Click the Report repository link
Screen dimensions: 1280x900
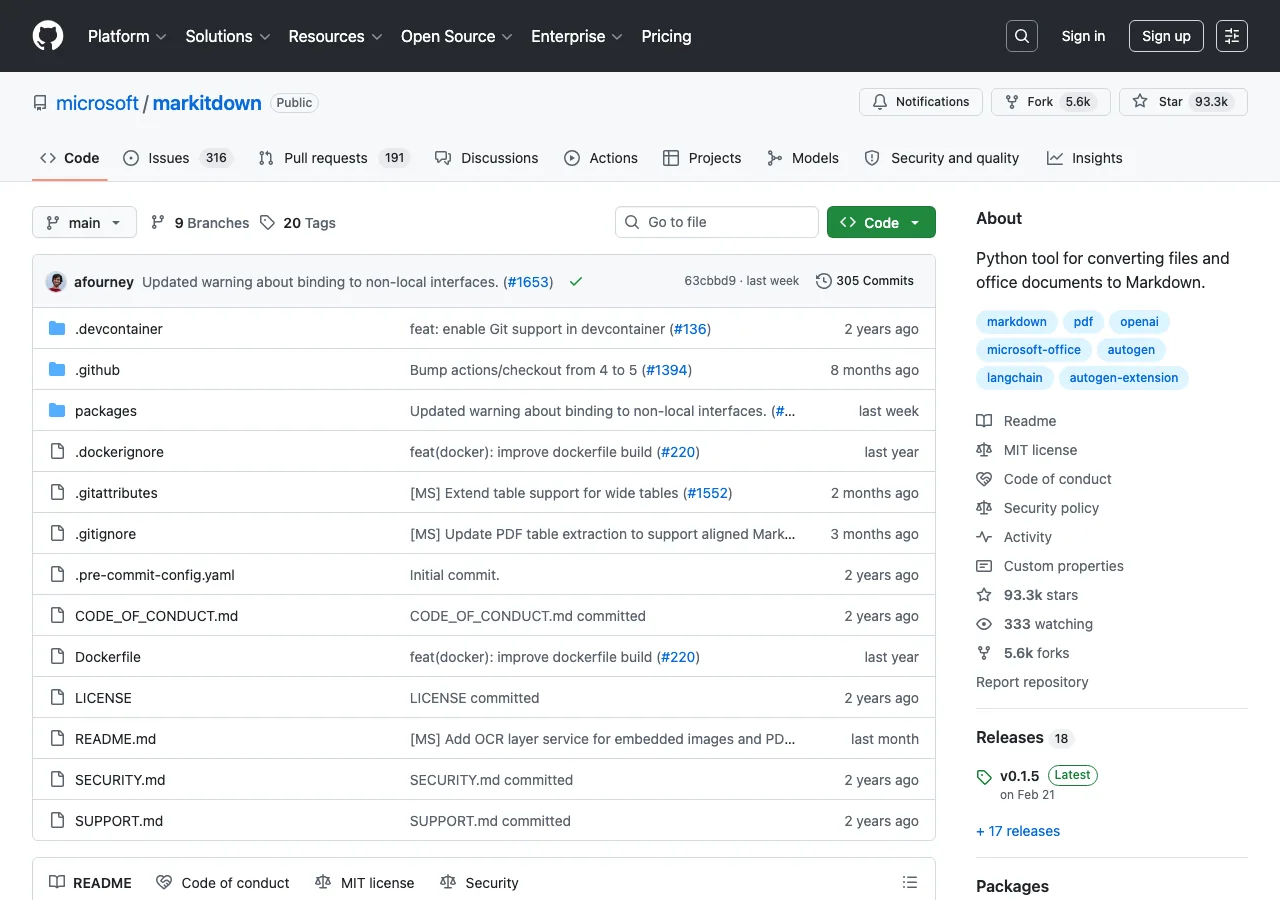coord(1032,682)
